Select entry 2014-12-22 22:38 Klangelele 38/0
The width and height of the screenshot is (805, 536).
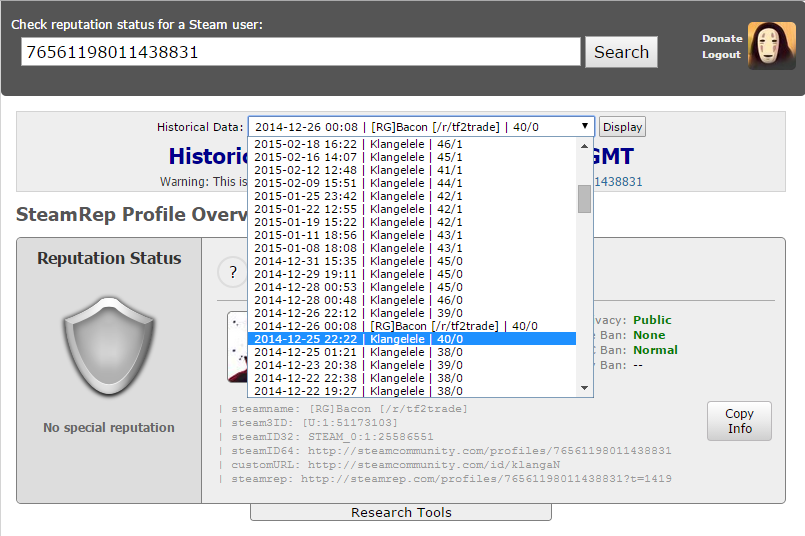click(x=412, y=378)
